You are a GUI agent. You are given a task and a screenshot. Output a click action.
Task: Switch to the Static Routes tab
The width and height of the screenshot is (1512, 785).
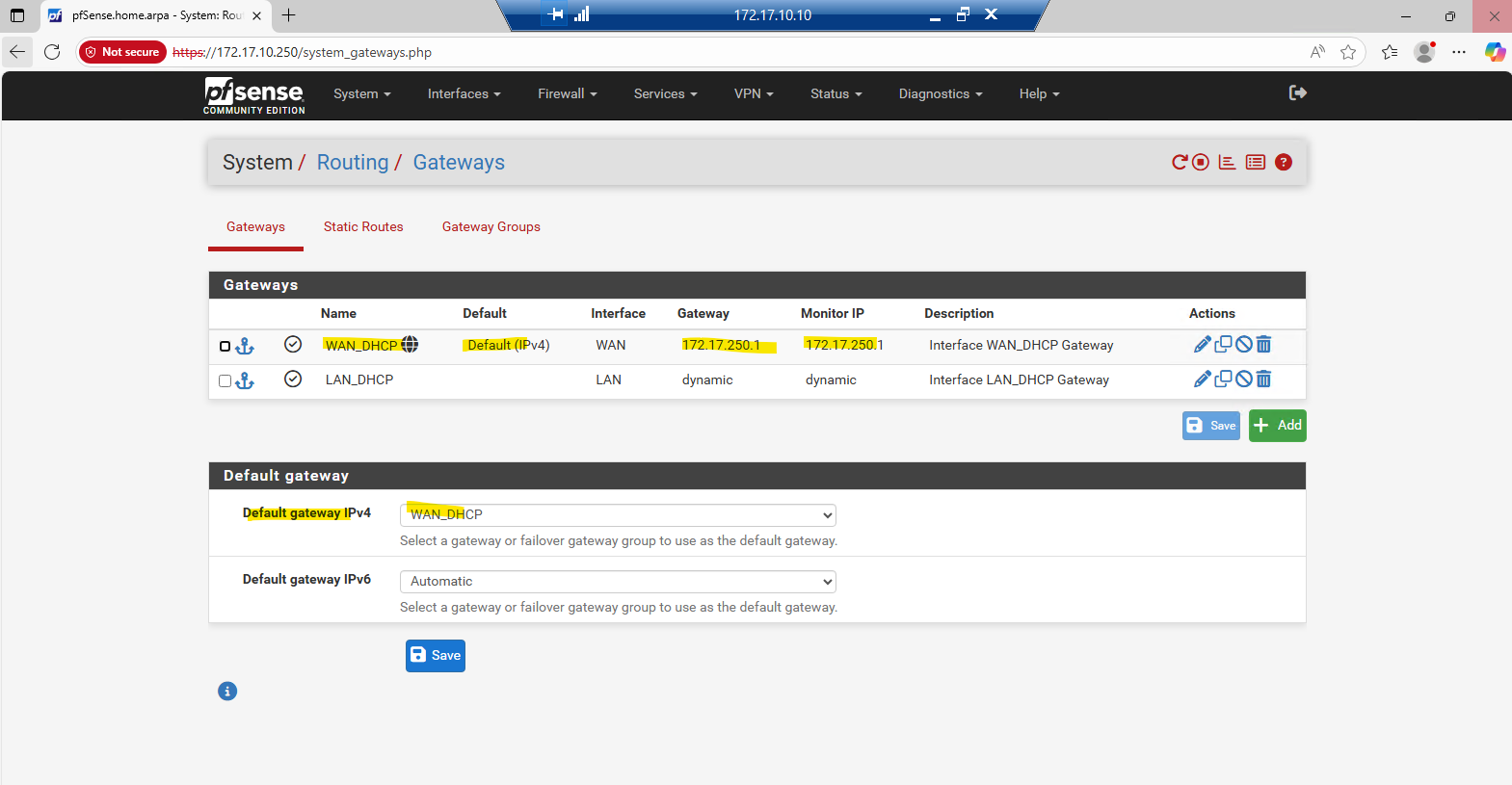tap(363, 226)
